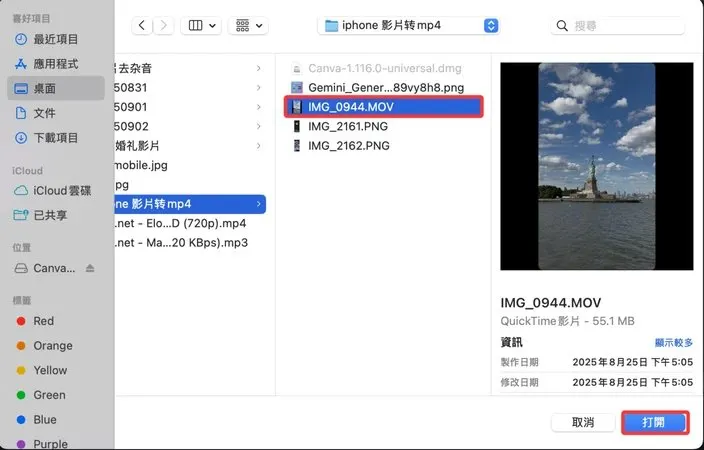Go to 下載項目 in the sidebar
Viewport: 704px width, 450px height.
click(x=56, y=137)
